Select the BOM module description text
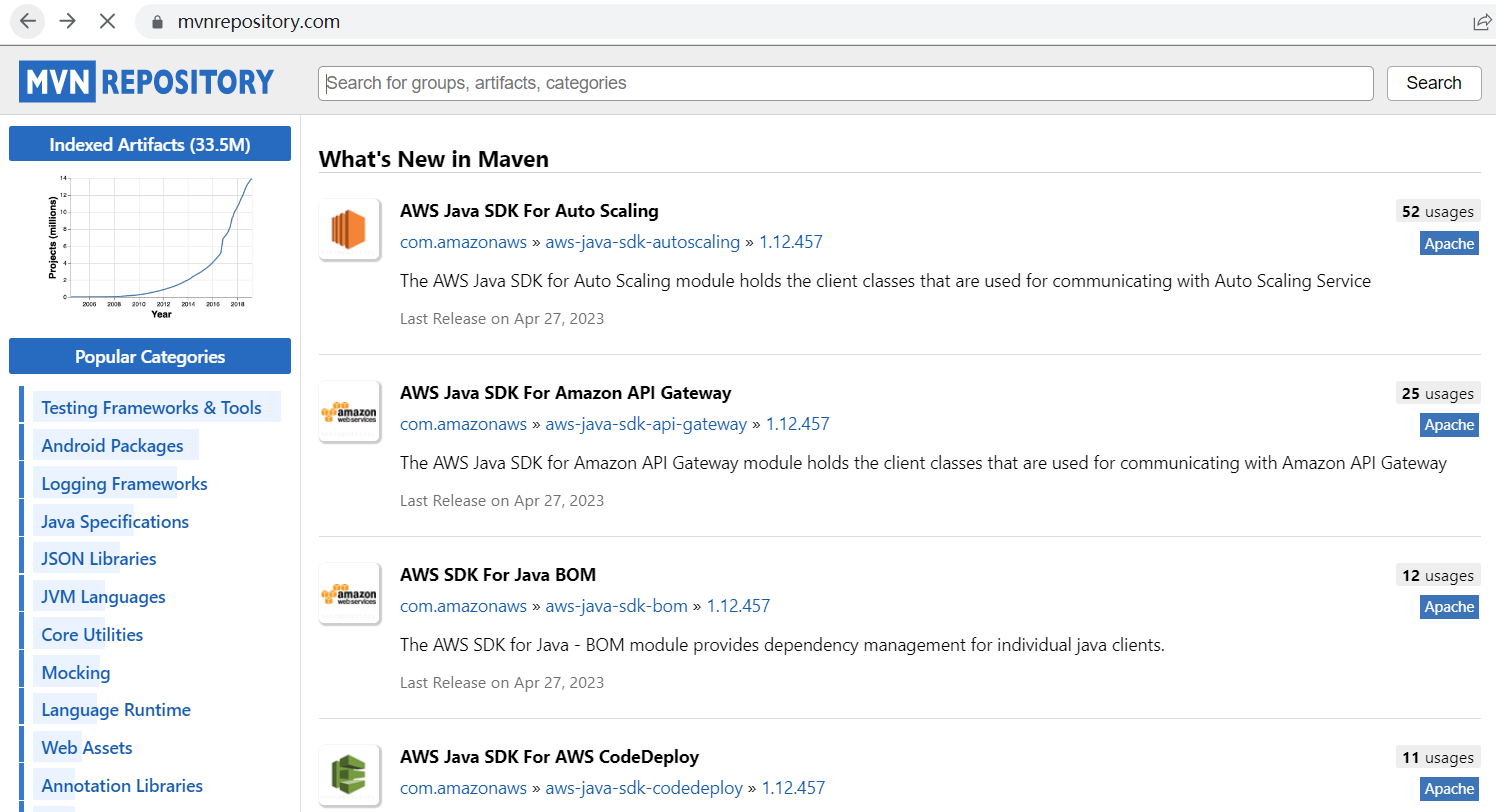1496x812 pixels. tap(782, 645)
